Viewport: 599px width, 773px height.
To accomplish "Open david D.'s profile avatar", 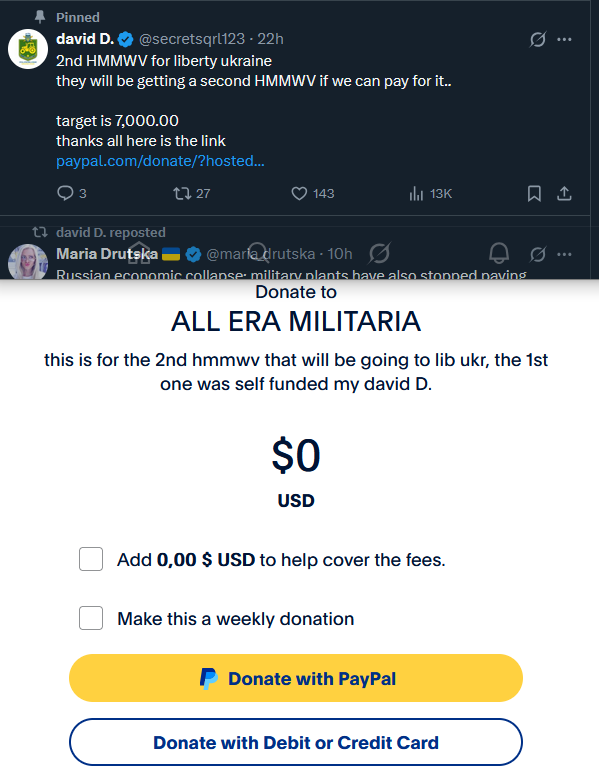I will 28,49.
